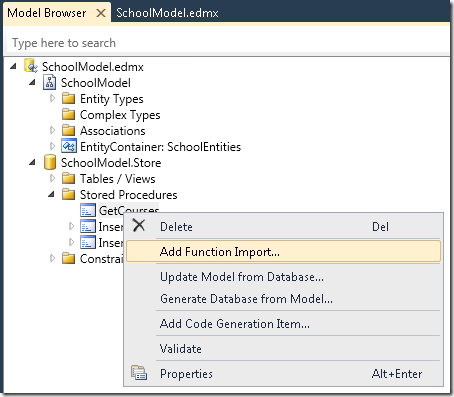The image size is (454, 397).
Task: Click the Type here to search field
Action: 228,43
